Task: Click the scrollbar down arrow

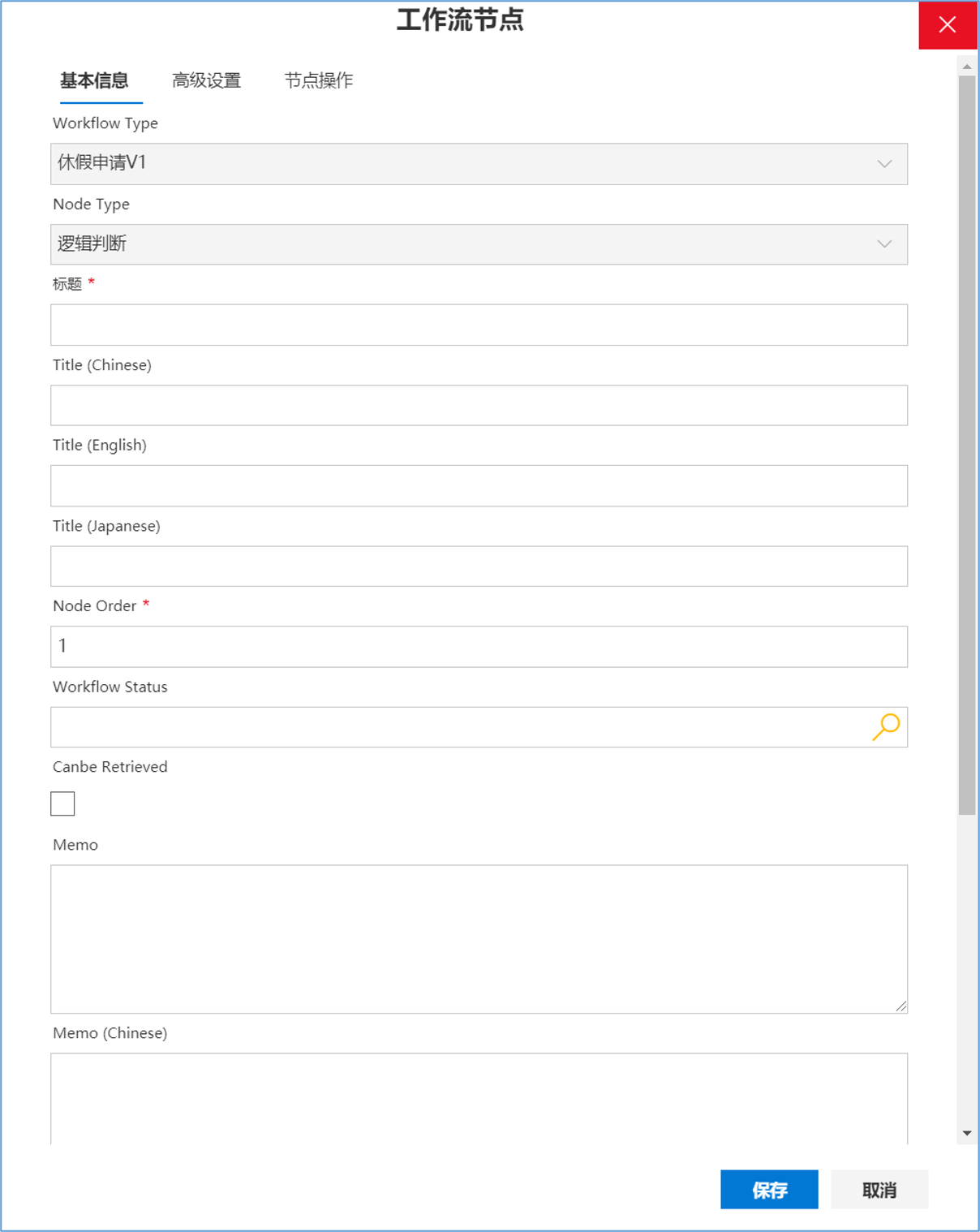Action: [x=967, y=1133]
